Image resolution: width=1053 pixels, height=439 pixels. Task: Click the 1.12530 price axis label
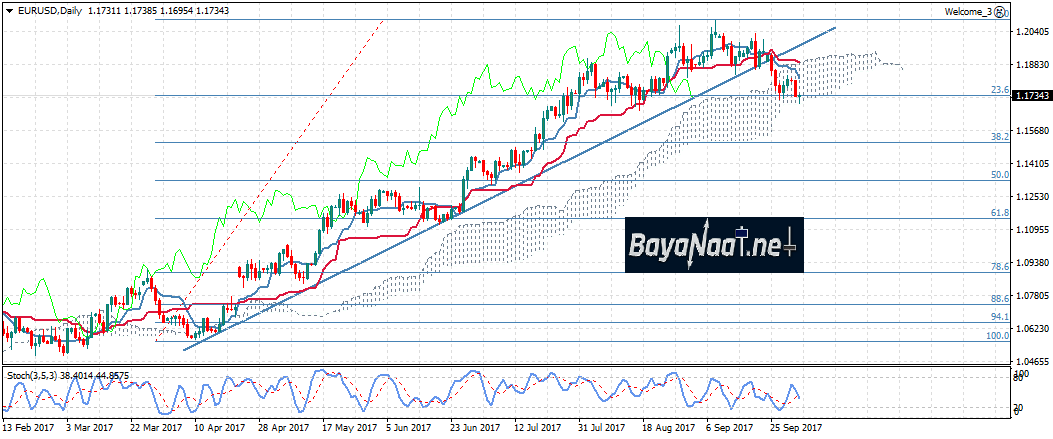click(1031, 196)
